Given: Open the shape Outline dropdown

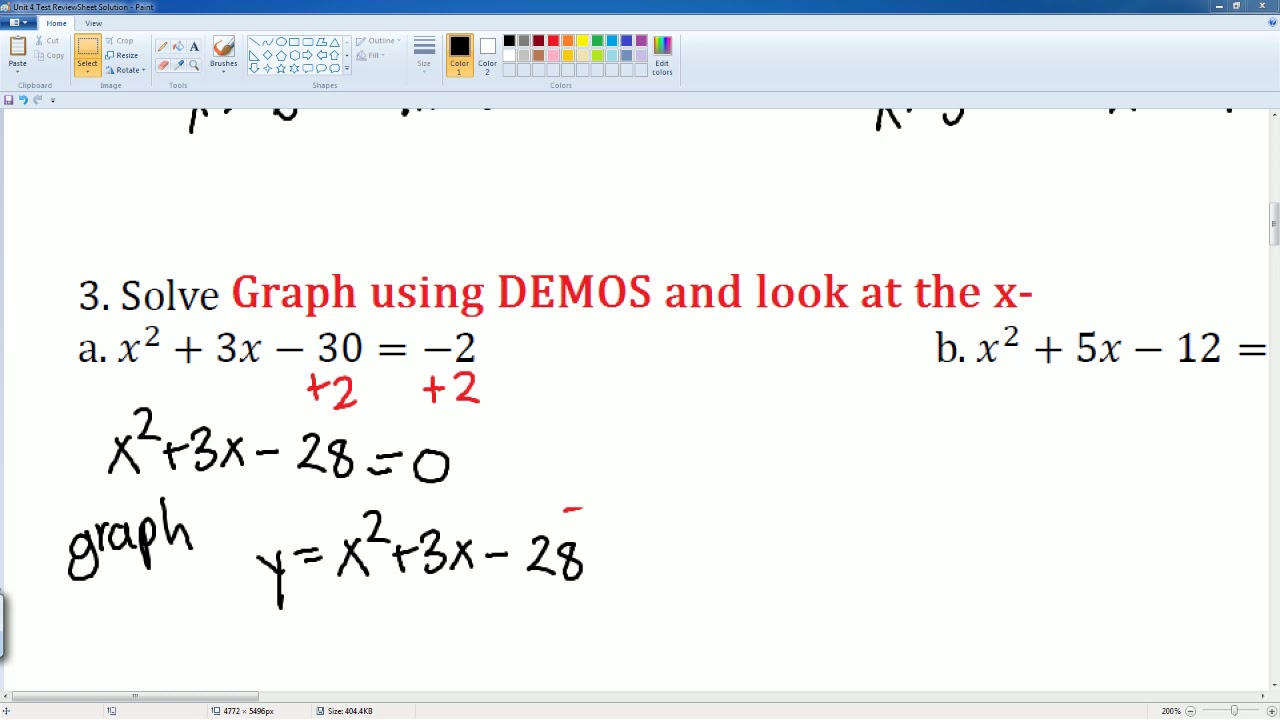Looking at the screenshot, I should pyautogui.click(x=378, y=41).
